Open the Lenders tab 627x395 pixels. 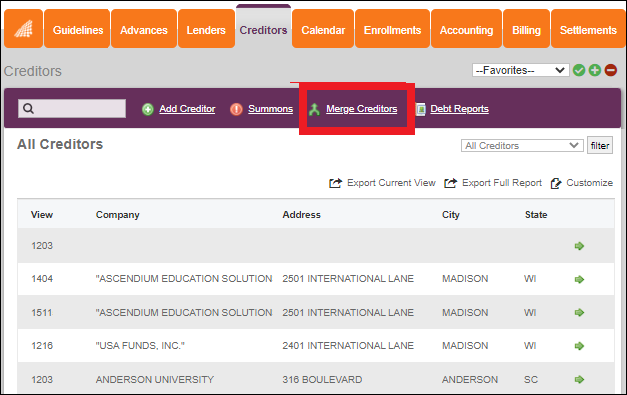[206, 29]
